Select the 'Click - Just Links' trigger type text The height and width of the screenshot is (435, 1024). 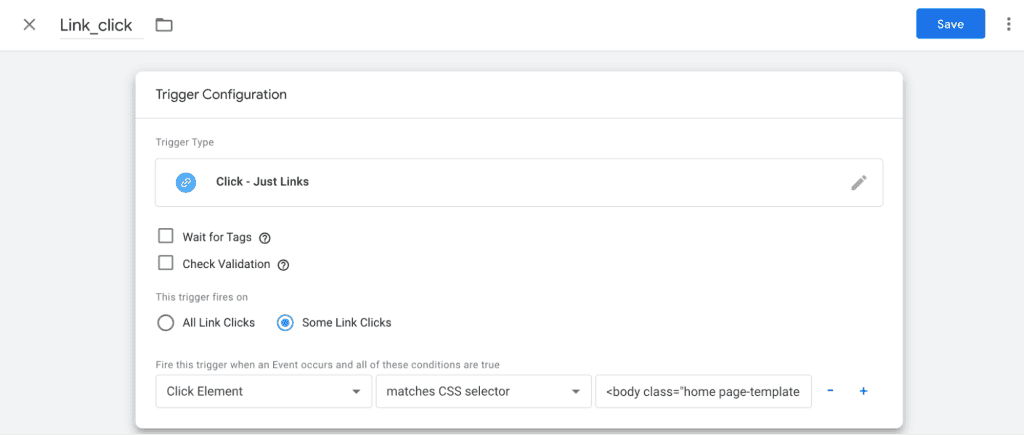coord(262,182)
